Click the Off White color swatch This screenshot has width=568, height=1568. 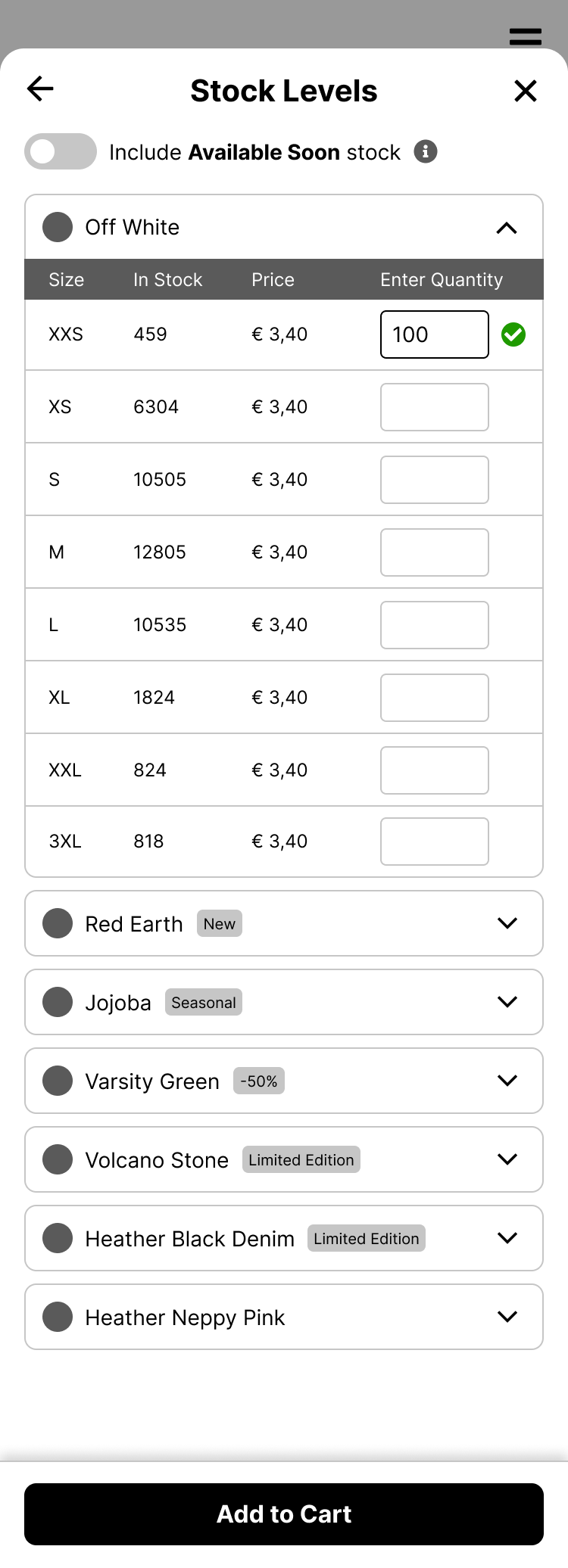pos(58,227)
